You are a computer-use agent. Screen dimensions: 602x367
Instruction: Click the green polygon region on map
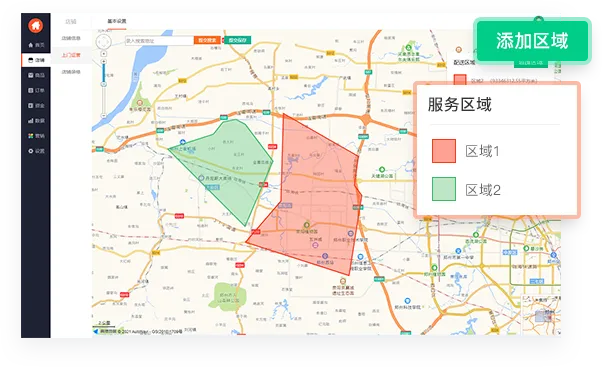[227, 169]
